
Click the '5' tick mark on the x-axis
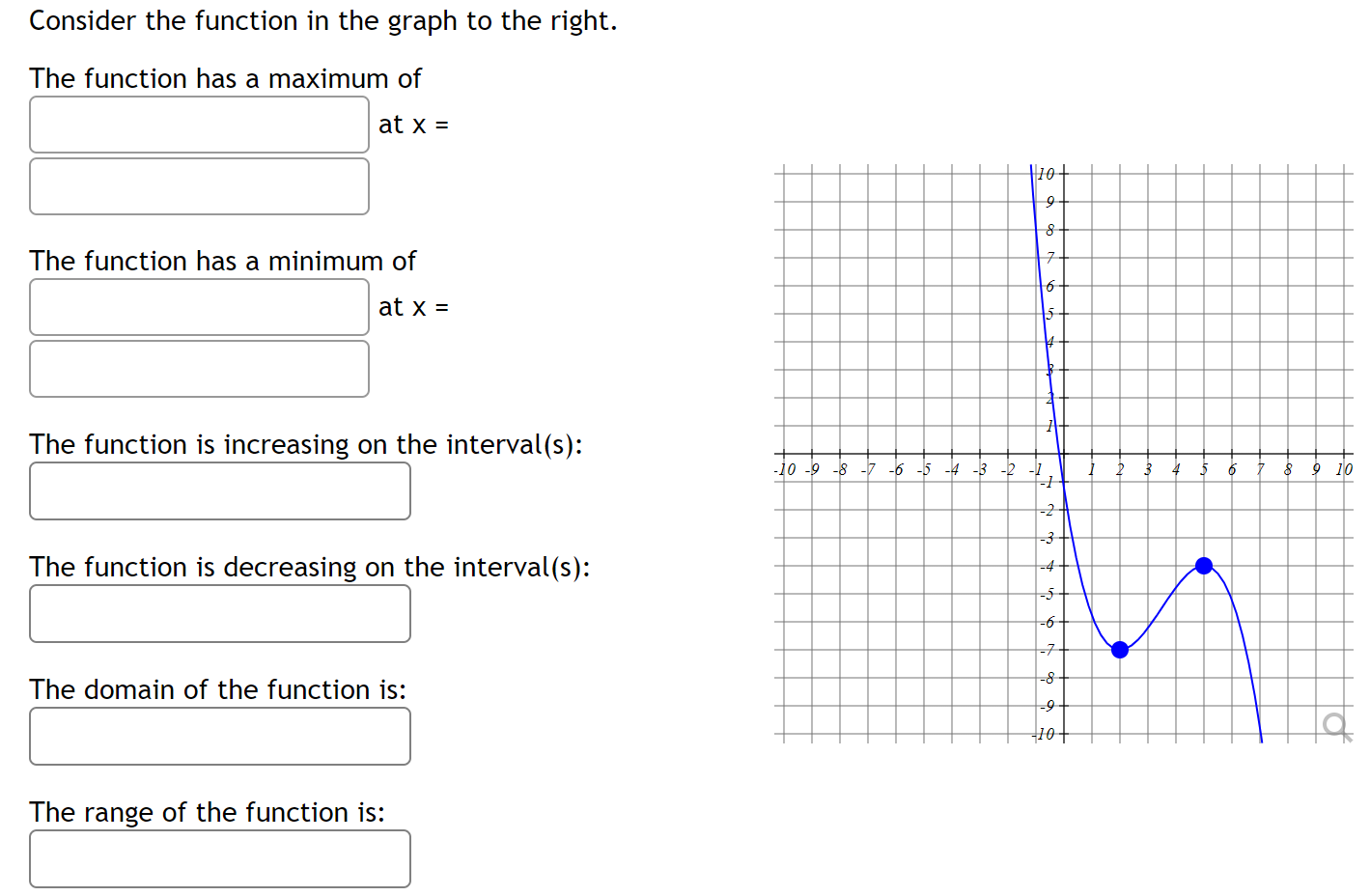coord(1204,453)
